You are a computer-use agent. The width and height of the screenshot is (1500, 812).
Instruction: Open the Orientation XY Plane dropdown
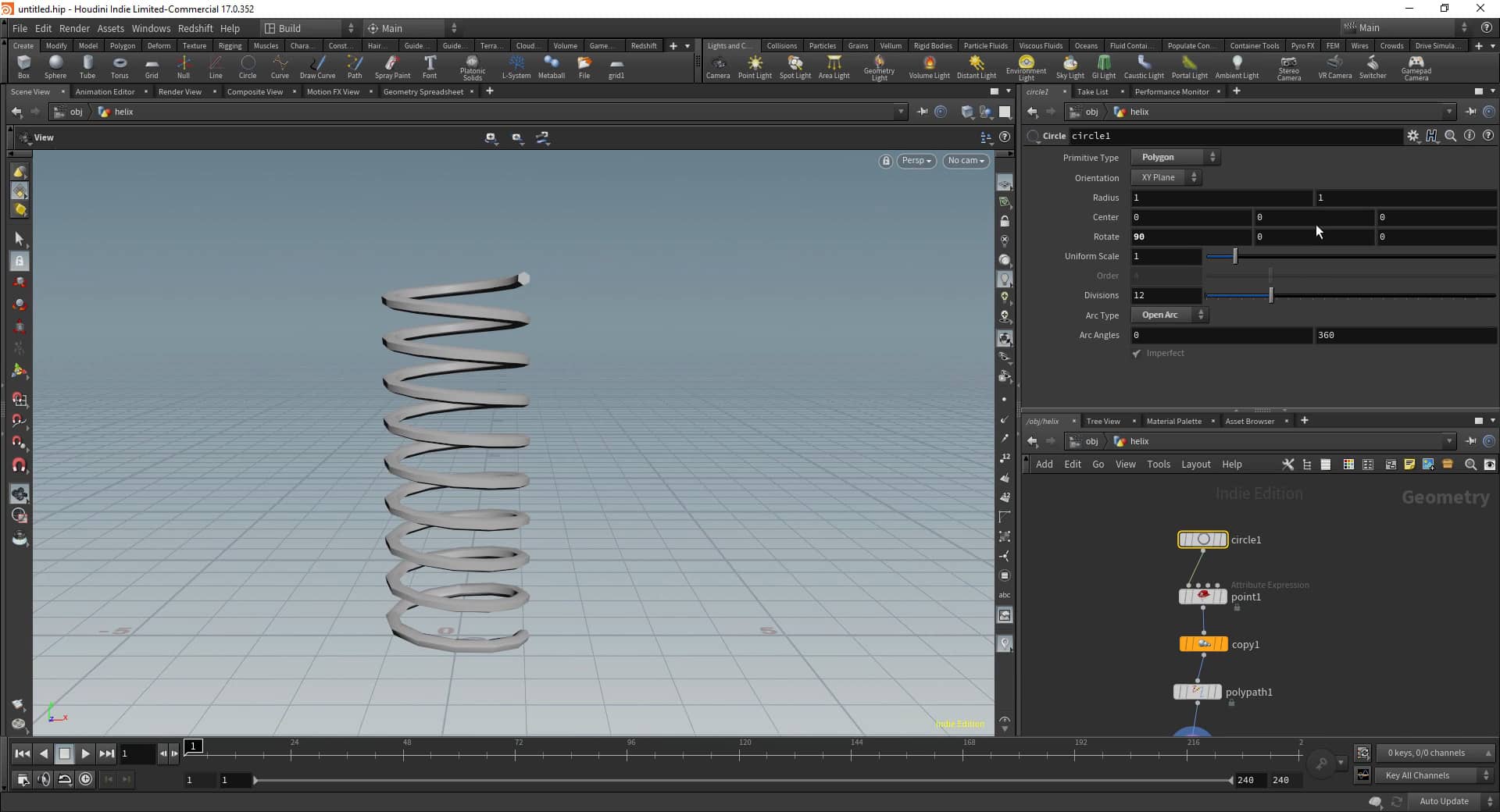tap(1165, 177)
